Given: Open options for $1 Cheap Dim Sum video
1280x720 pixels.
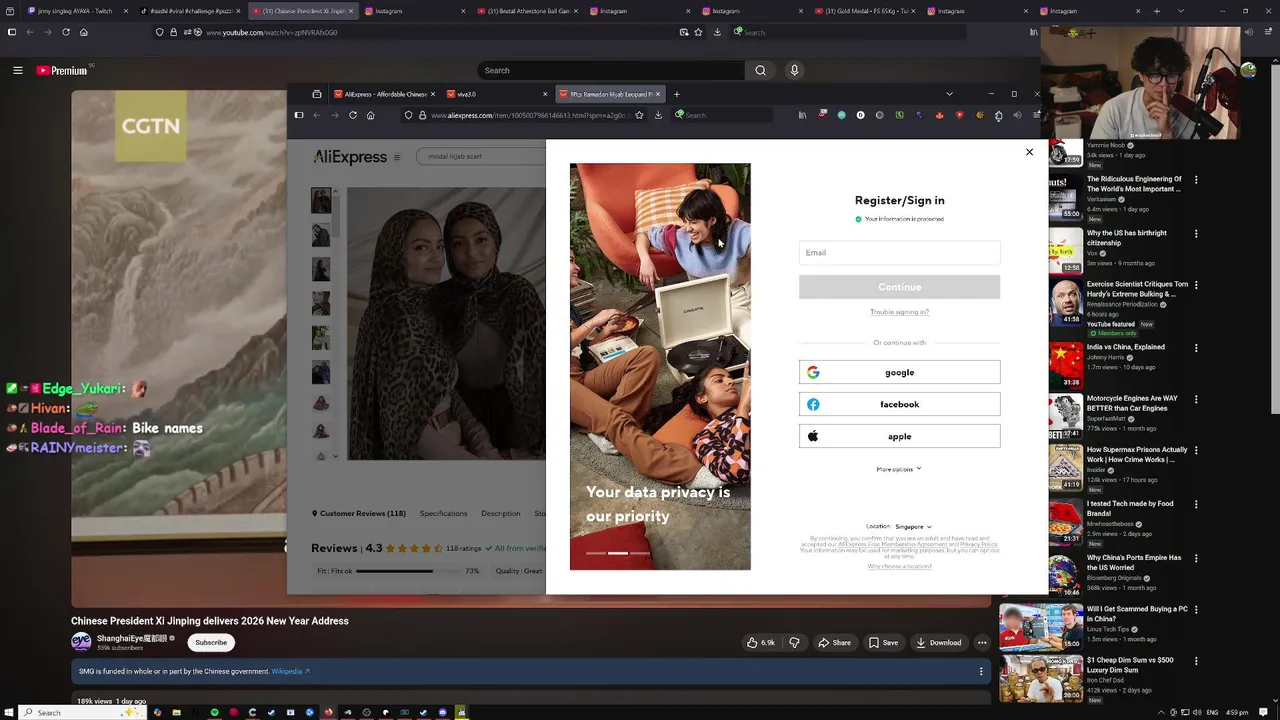Looking at the screenshot, I should point(1196,661).
